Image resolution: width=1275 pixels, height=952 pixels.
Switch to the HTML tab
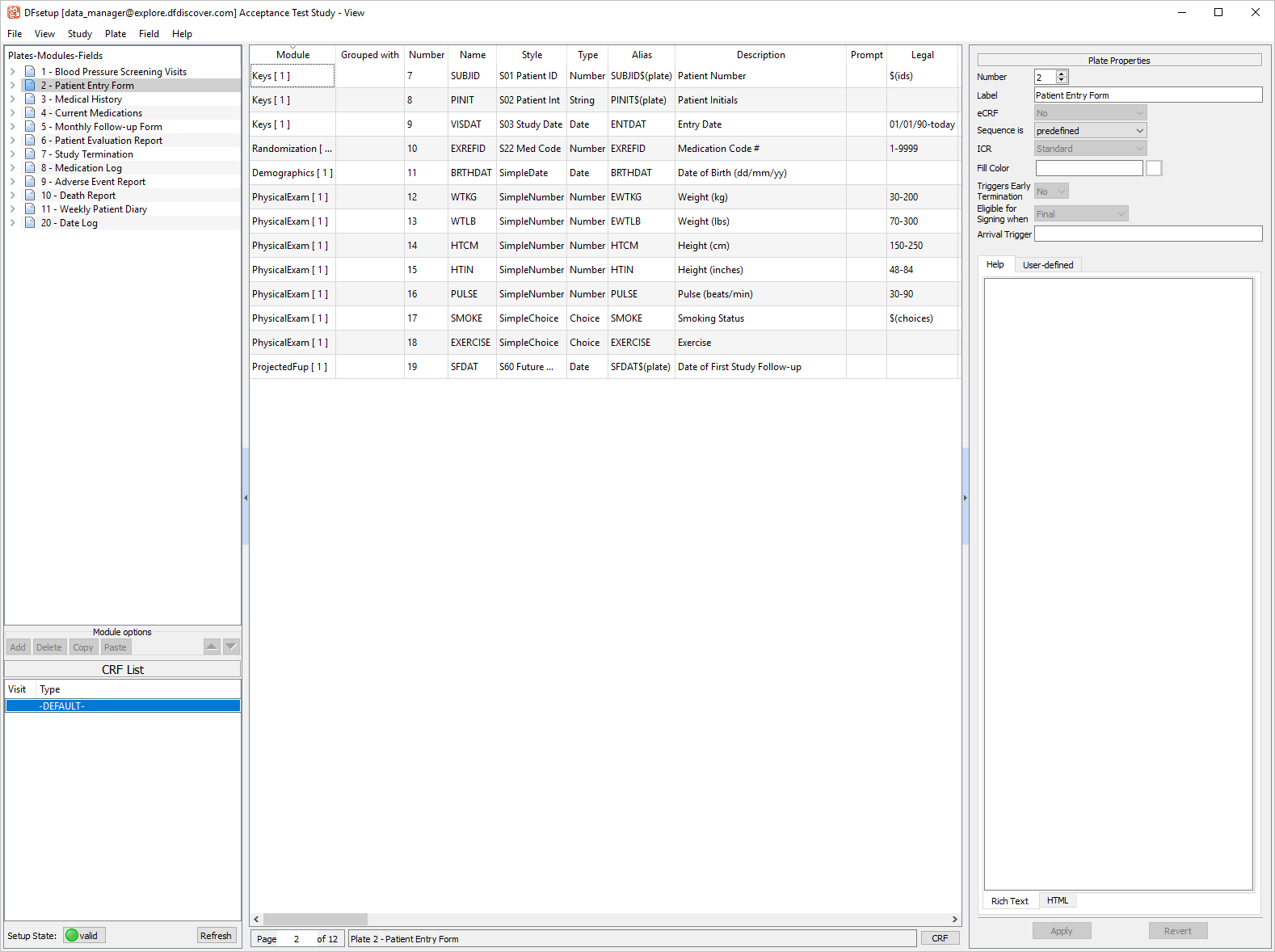click(x=1057, y=900)
